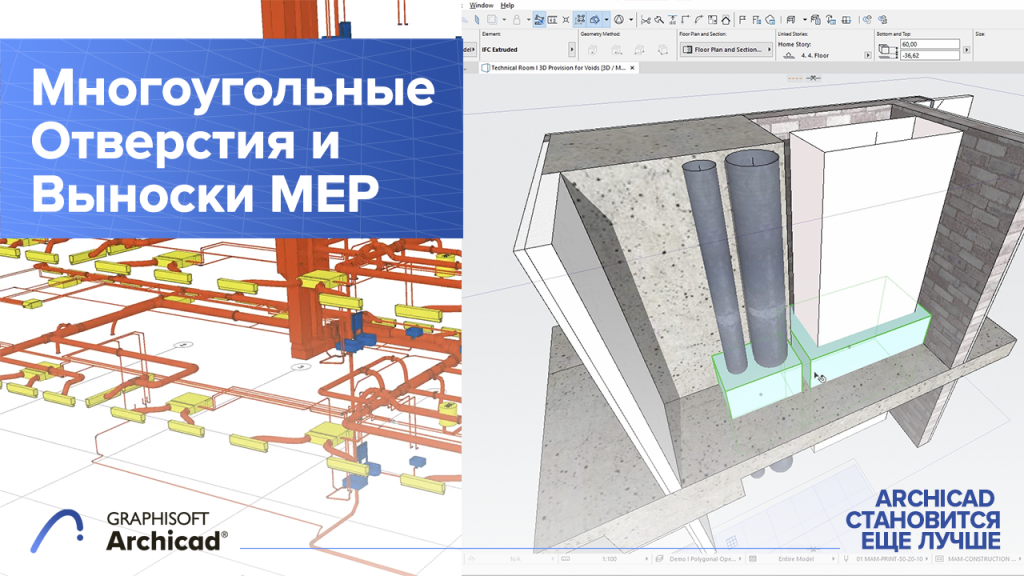Screen dimensions: 1024x576
Task: Toggle the snap points icon
Action: pos(566,20)
